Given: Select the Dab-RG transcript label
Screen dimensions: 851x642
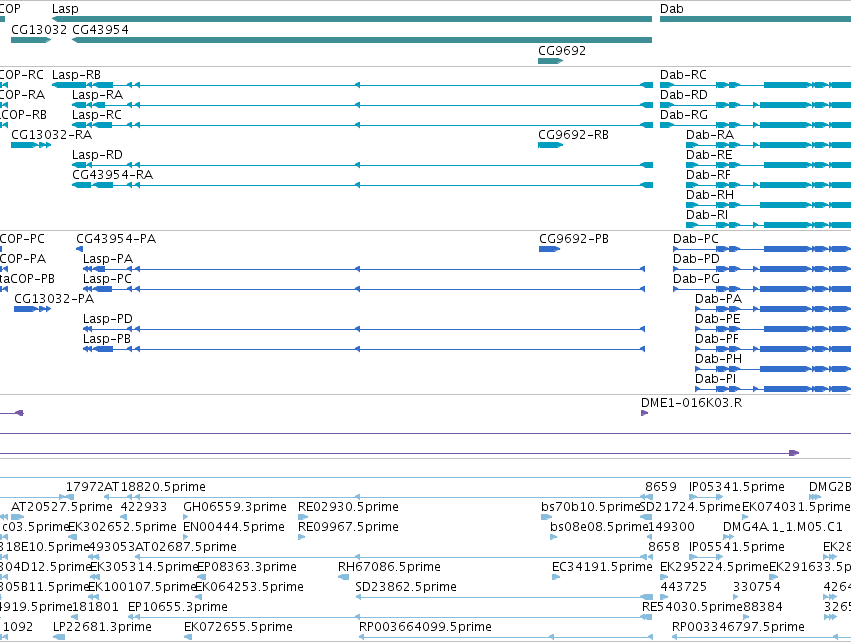Looking at the screenshot, I should click(684, 115).
